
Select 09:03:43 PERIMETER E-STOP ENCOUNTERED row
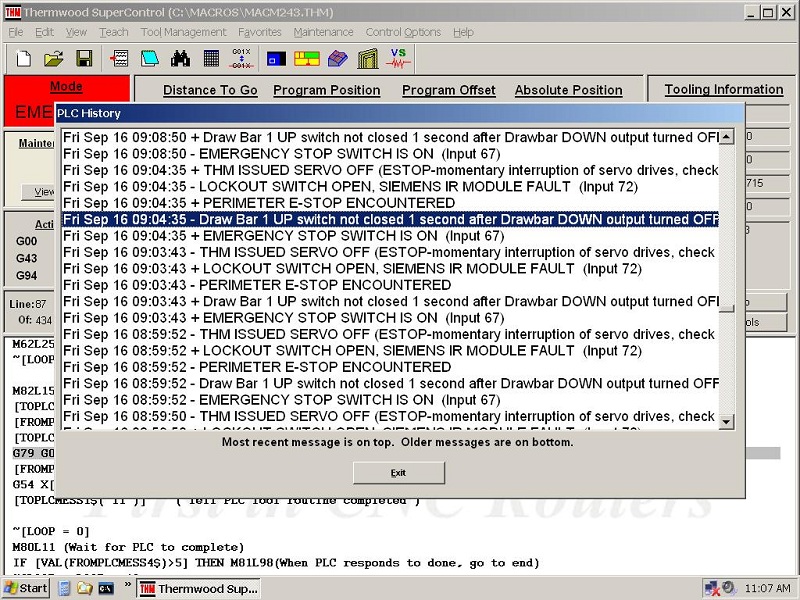click(x=390, y=285)
